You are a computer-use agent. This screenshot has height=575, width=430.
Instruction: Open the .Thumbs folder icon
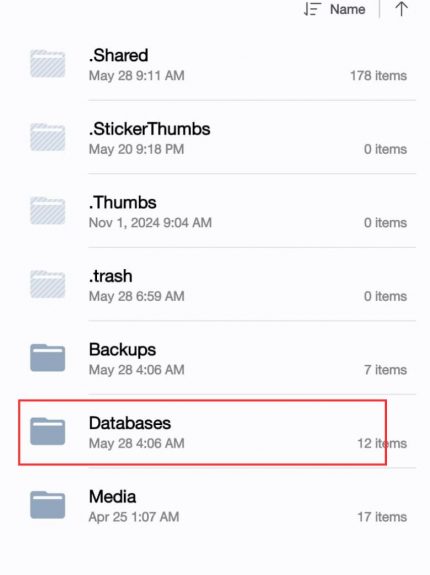point(48,210)
